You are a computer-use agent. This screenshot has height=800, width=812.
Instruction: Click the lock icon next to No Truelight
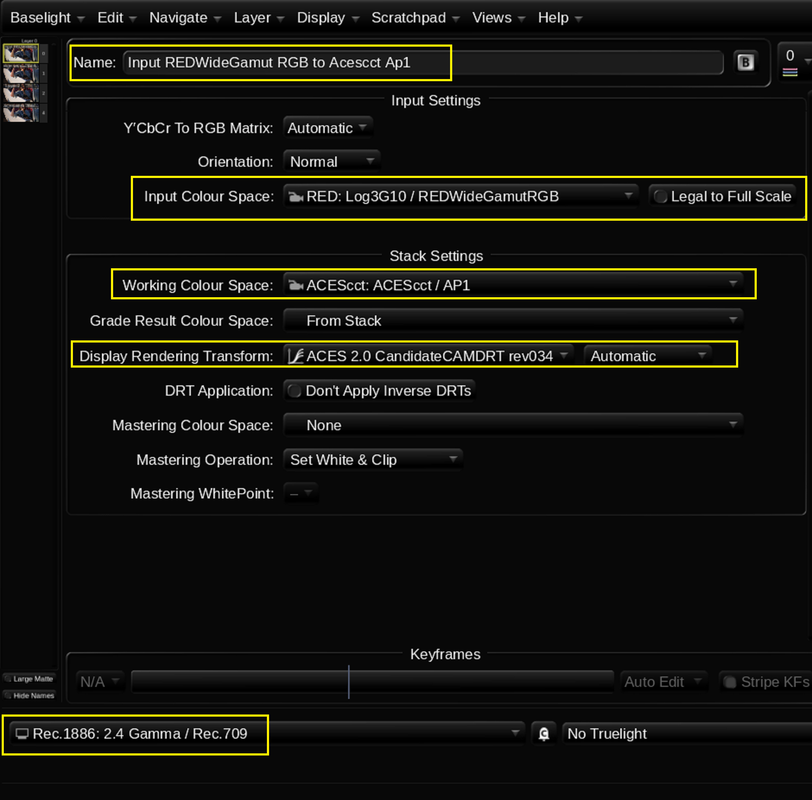pos(543,734)
